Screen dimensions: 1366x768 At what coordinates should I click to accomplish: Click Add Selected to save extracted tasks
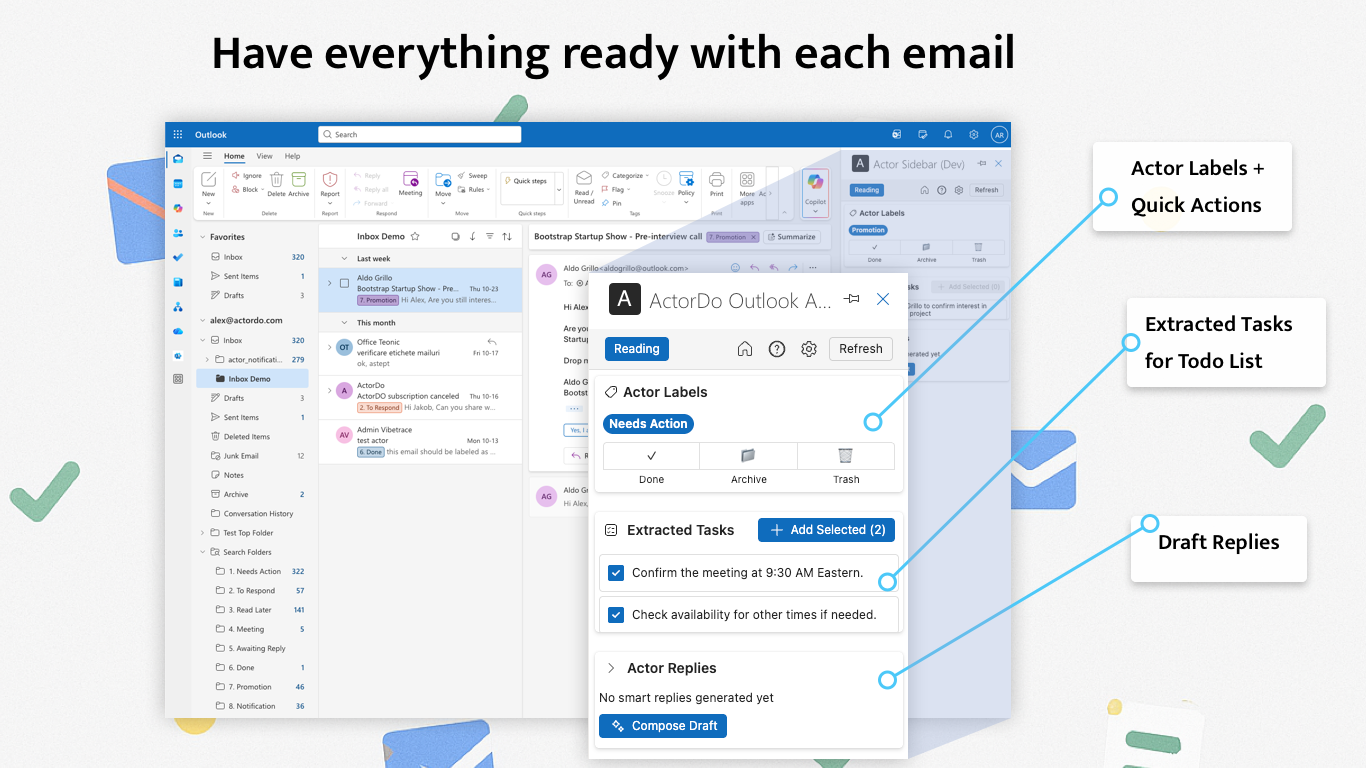(x=825, y=530)
